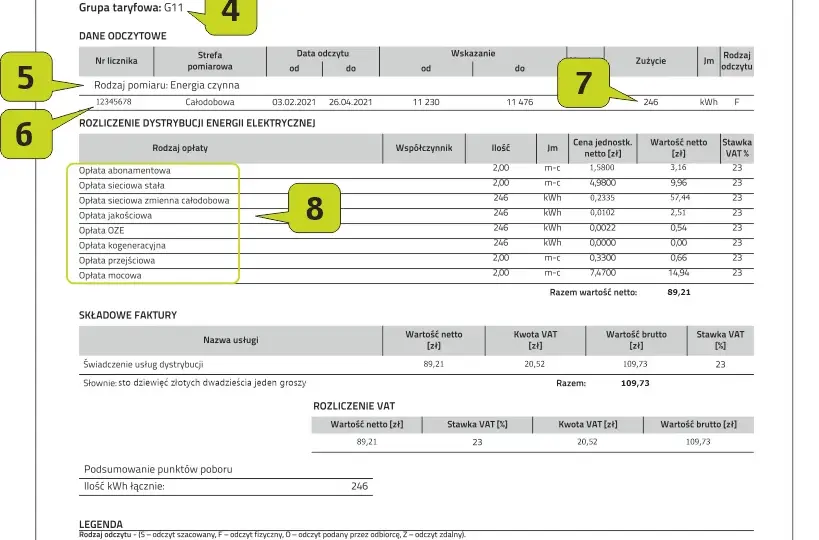Click 'Podsumowanie punktów poboru' heading
Screen dimensions: 819x540
(158, 469)
